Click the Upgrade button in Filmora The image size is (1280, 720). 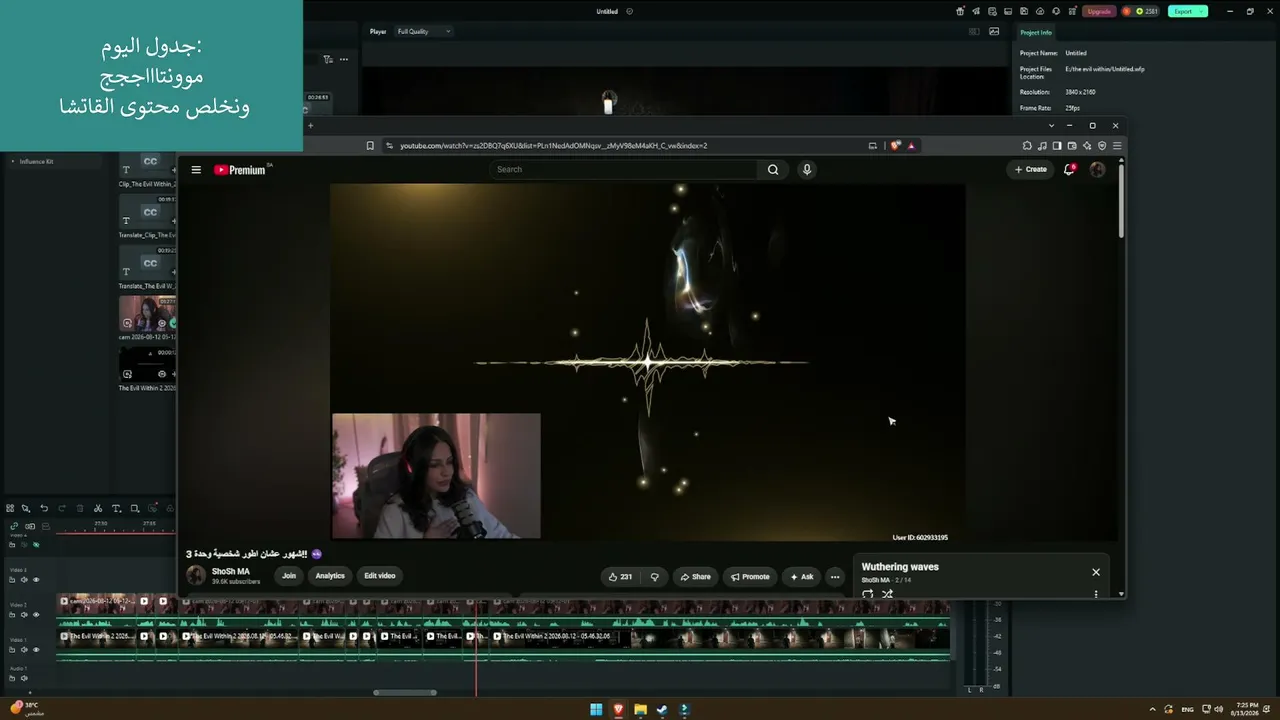tap(1099, 11)
